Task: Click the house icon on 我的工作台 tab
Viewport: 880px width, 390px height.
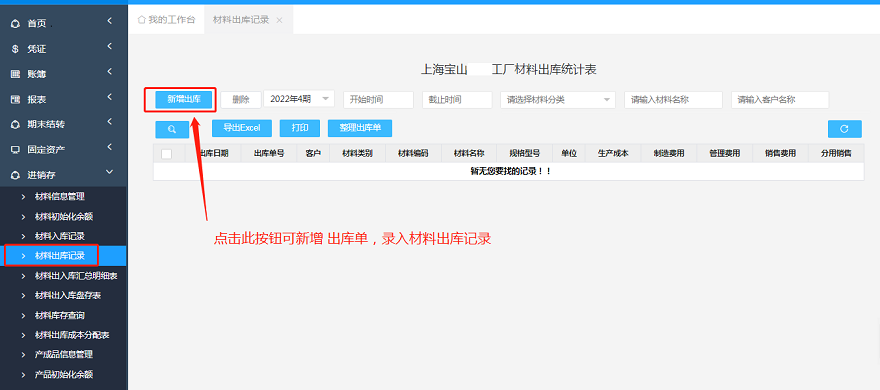Action: 141,20
